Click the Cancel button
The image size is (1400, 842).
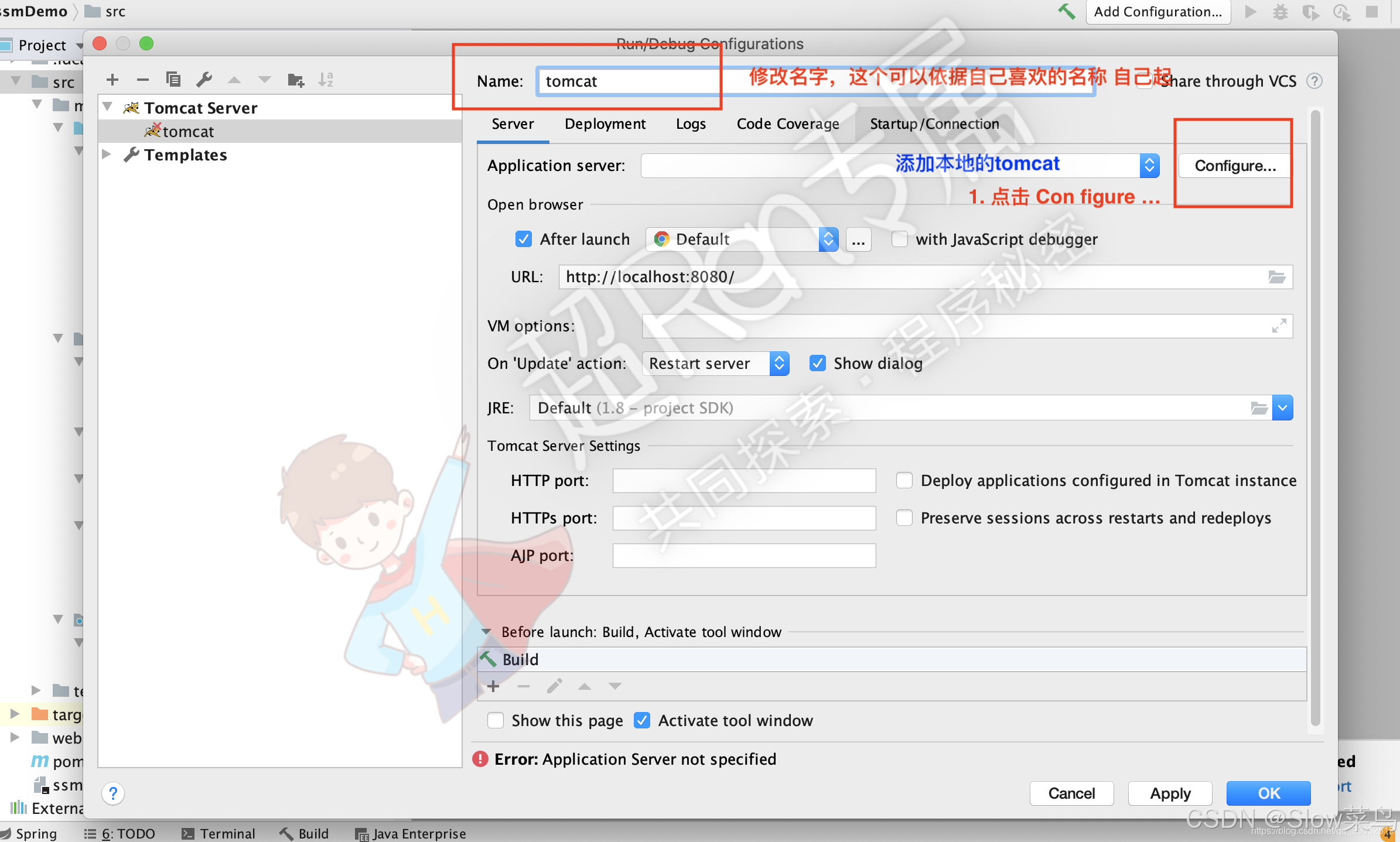(1071, 793)
